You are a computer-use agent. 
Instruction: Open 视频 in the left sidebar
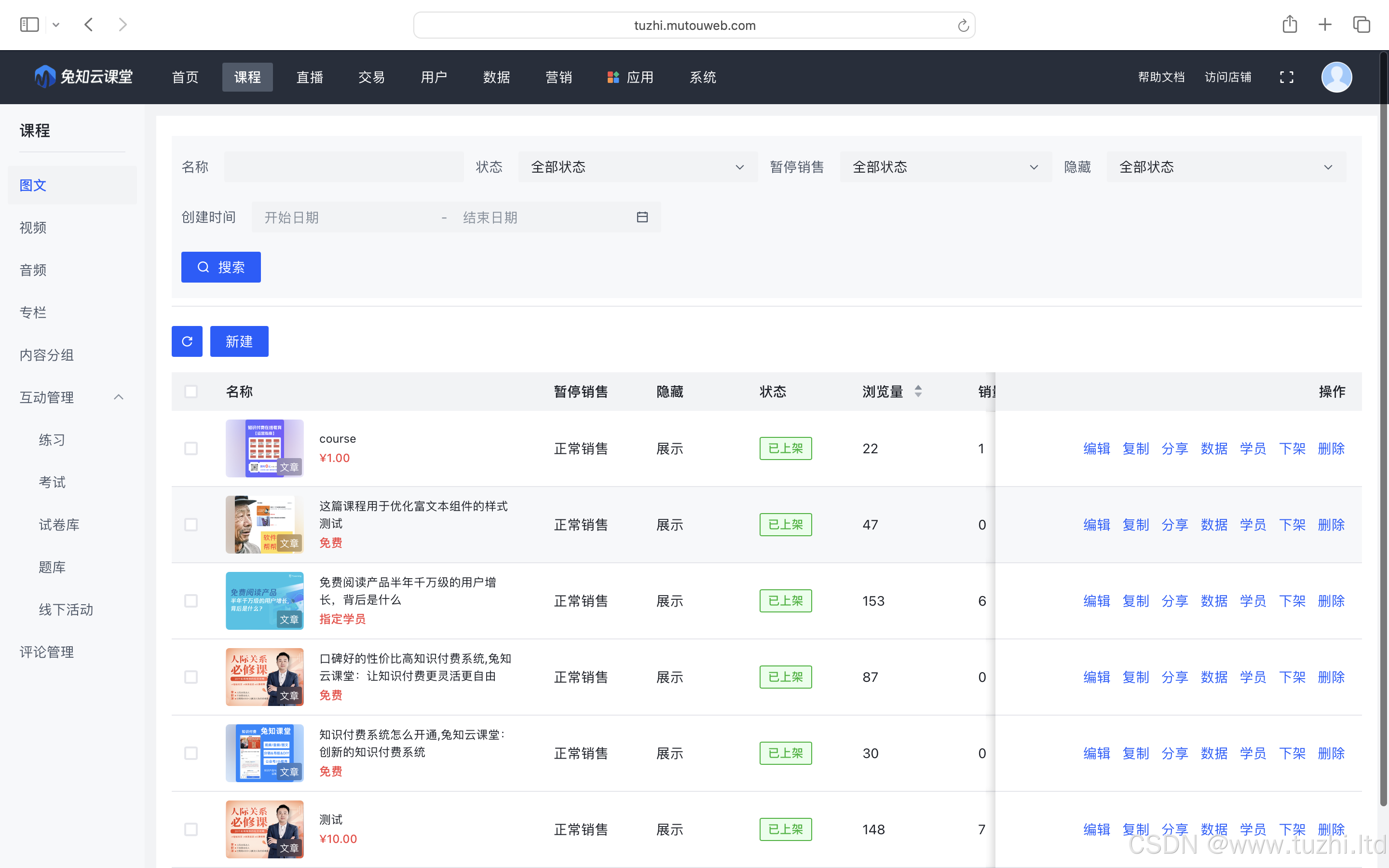pos(33,228)
